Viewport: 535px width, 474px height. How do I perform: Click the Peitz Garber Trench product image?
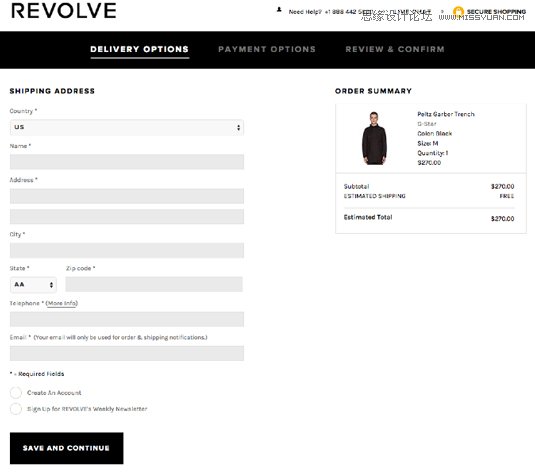374,138
